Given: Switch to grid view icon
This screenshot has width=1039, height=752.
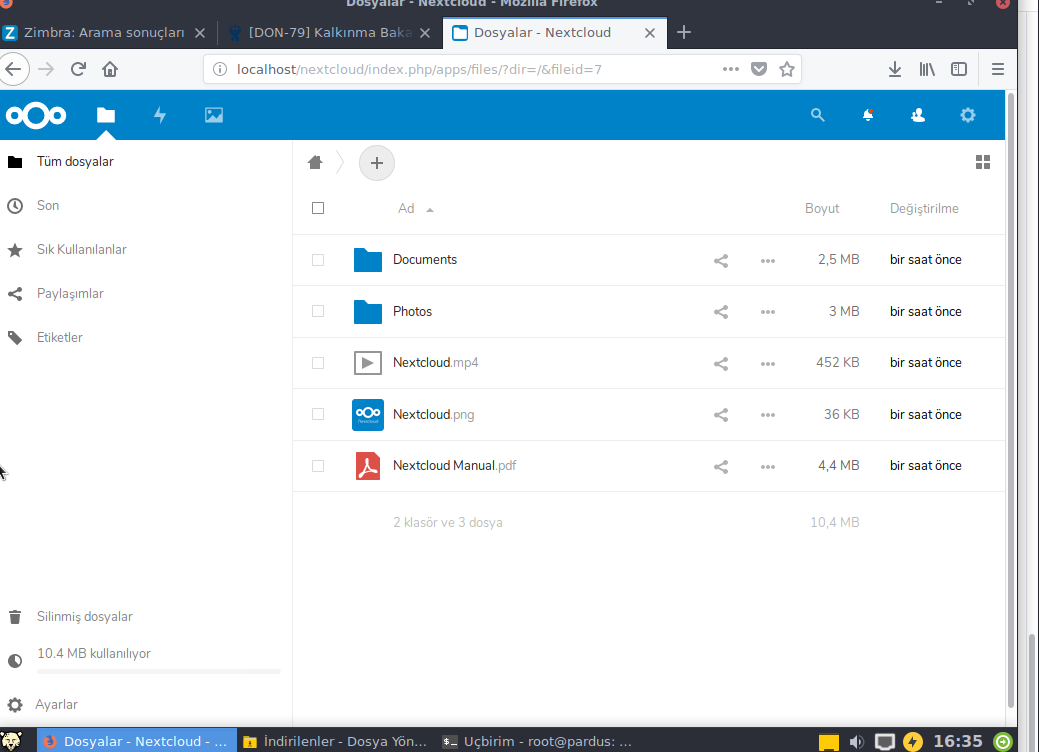Looking at the screenshot, I should [982, 162].
